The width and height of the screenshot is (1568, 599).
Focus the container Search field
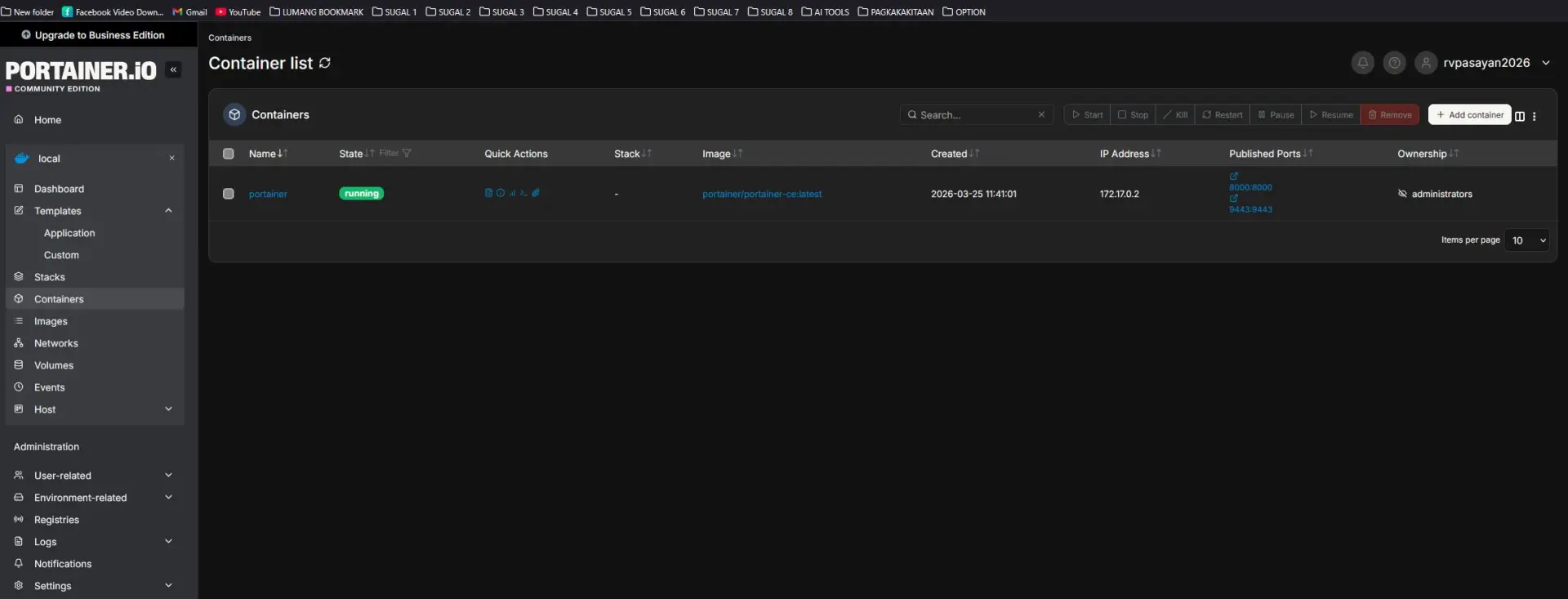[x=976, y=114]
